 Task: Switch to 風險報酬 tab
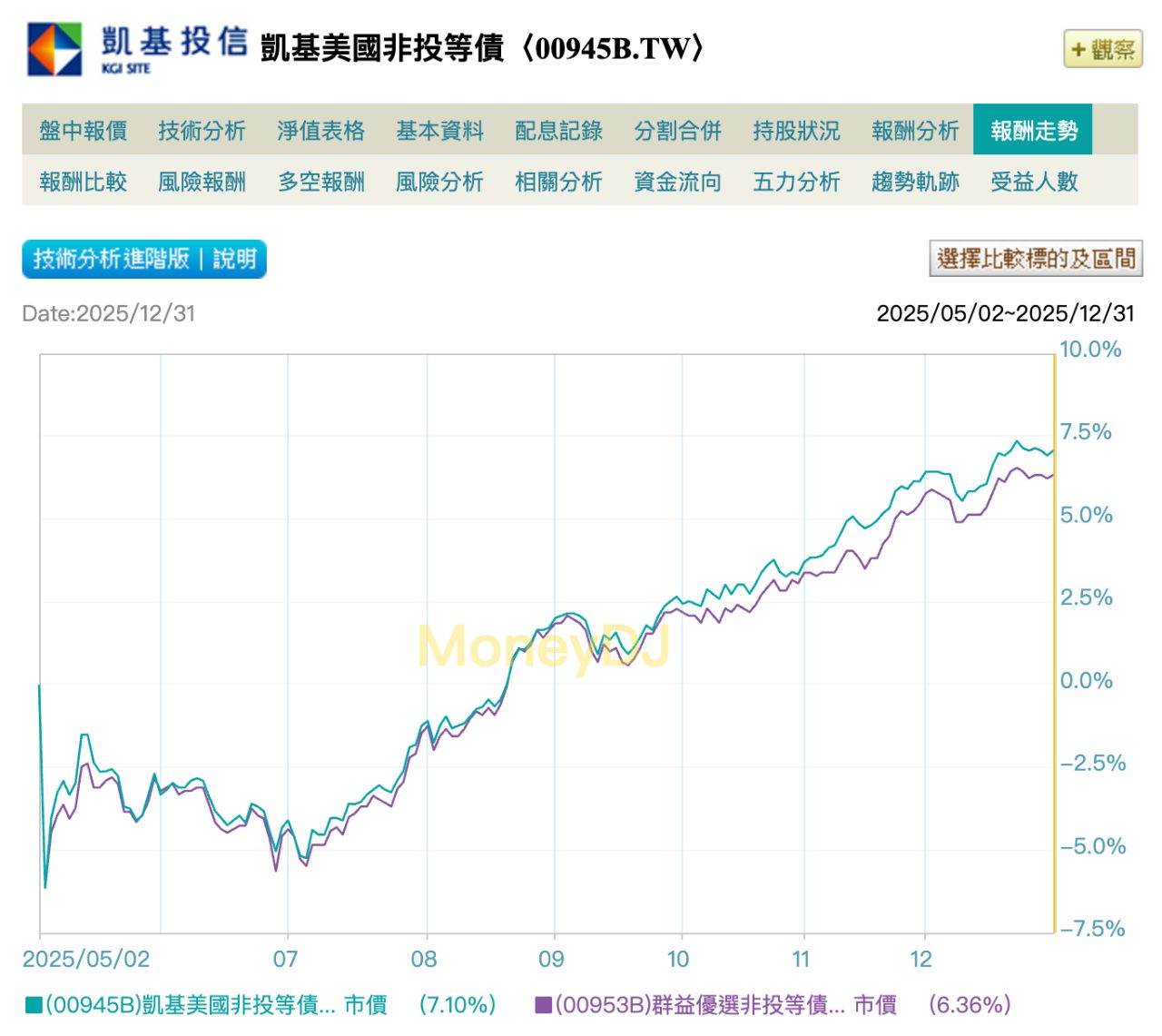(x=202, y=182)
